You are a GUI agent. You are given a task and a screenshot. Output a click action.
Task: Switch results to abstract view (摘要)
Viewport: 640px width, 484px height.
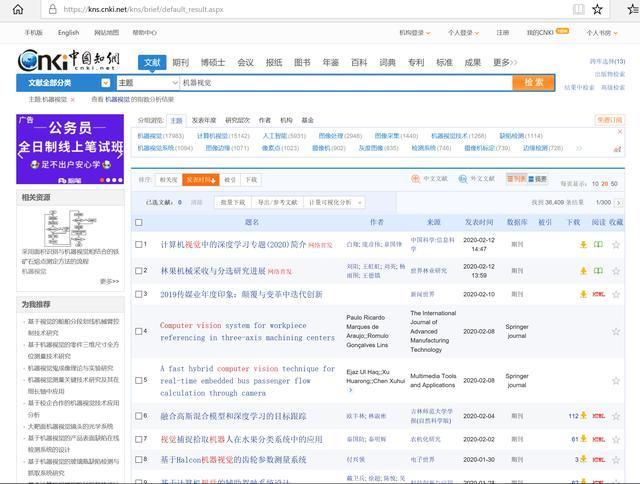538,179
